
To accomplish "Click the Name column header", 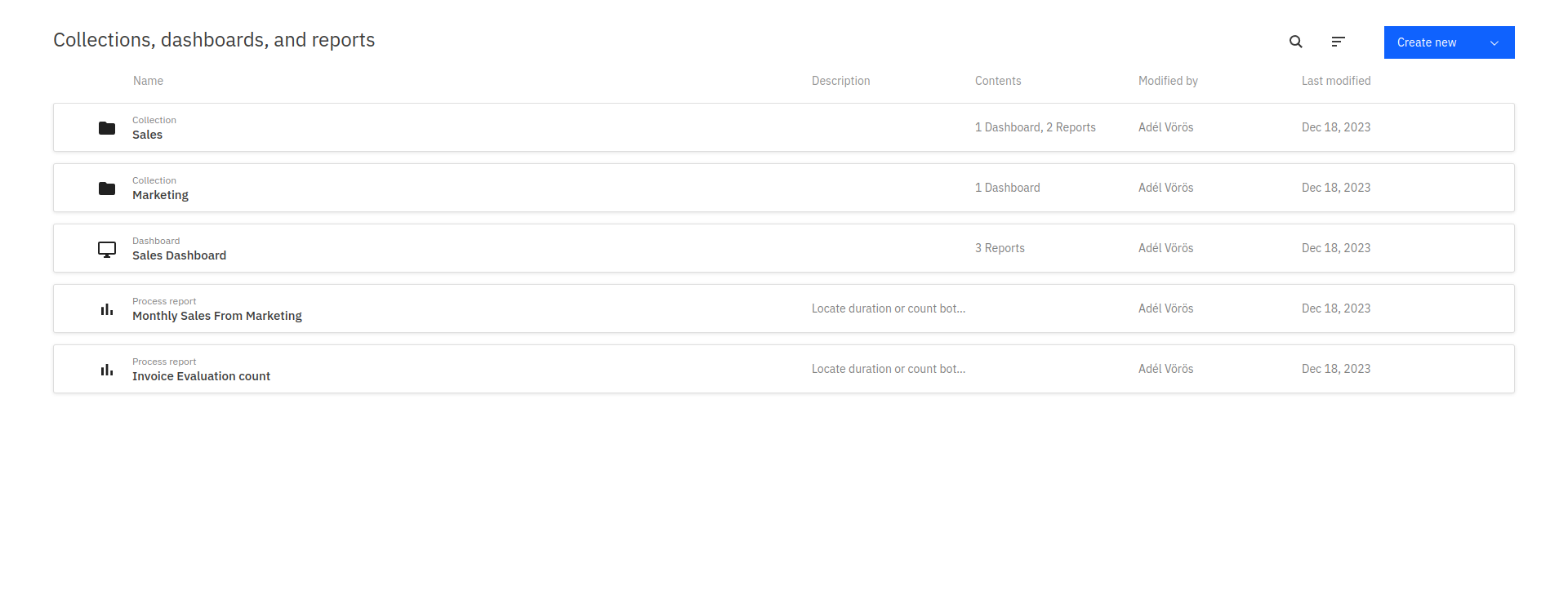I will tap(148, 81).
